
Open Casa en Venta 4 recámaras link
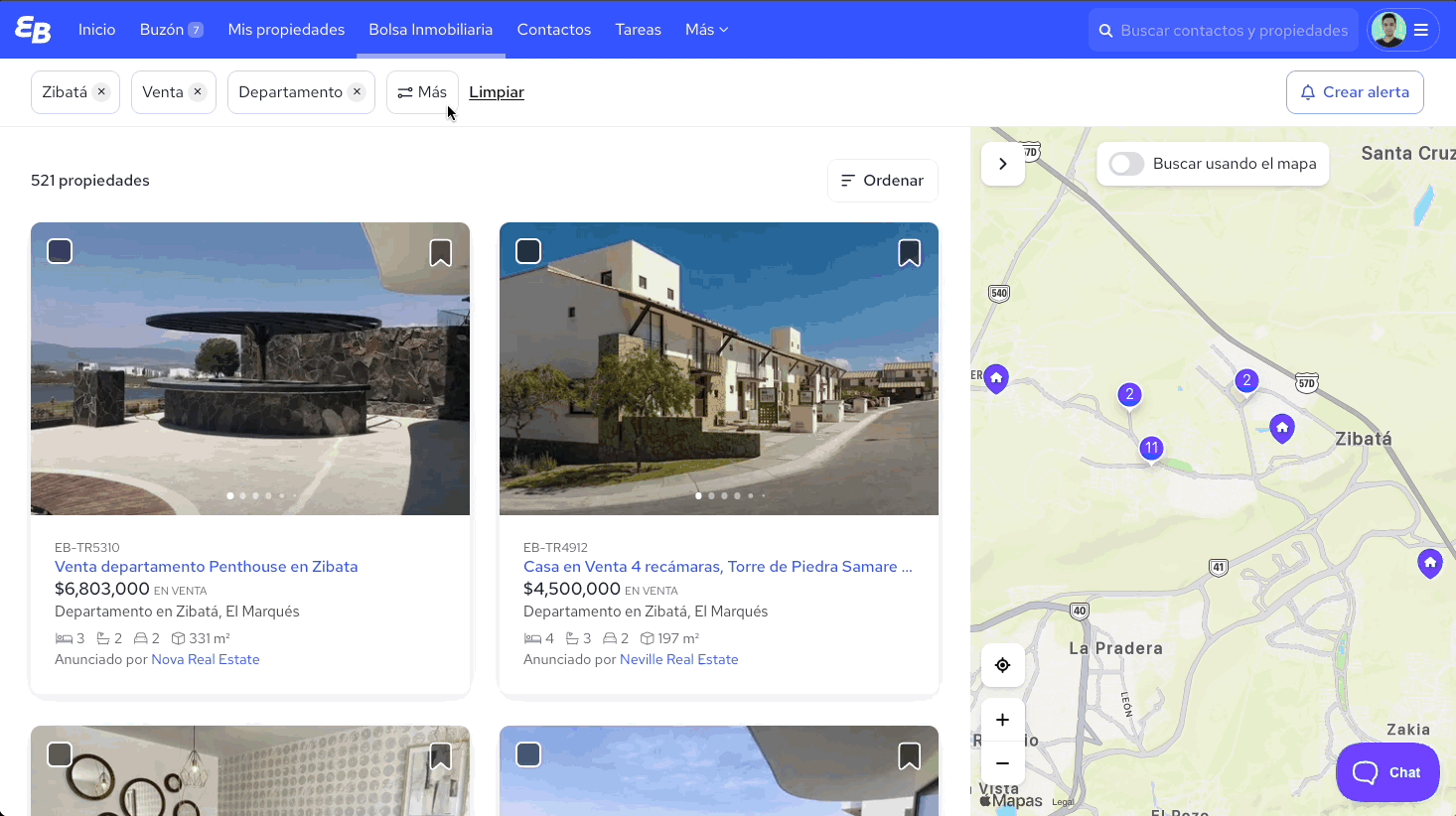click(718, 567)
